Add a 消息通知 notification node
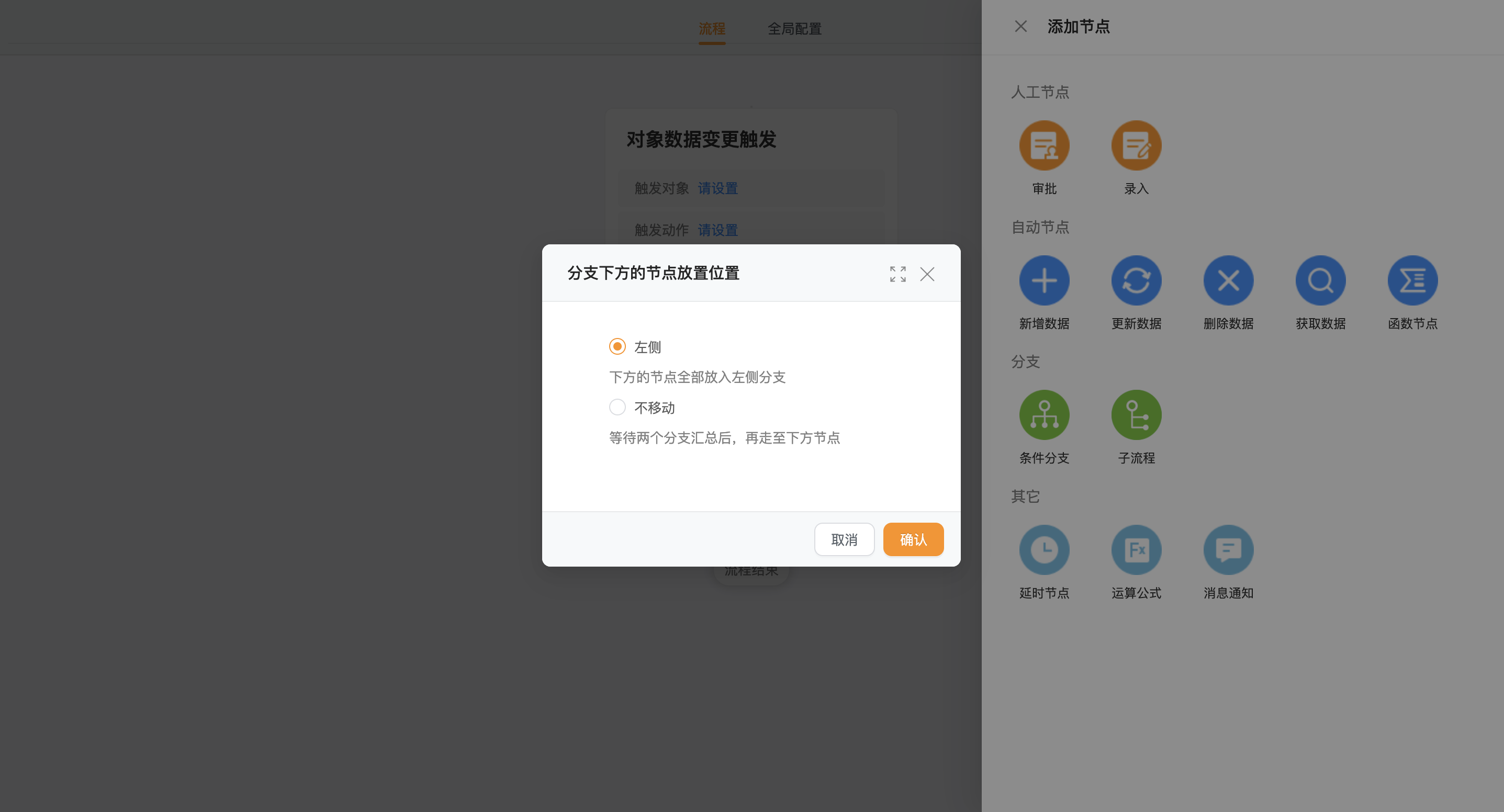 (1228, 550)
